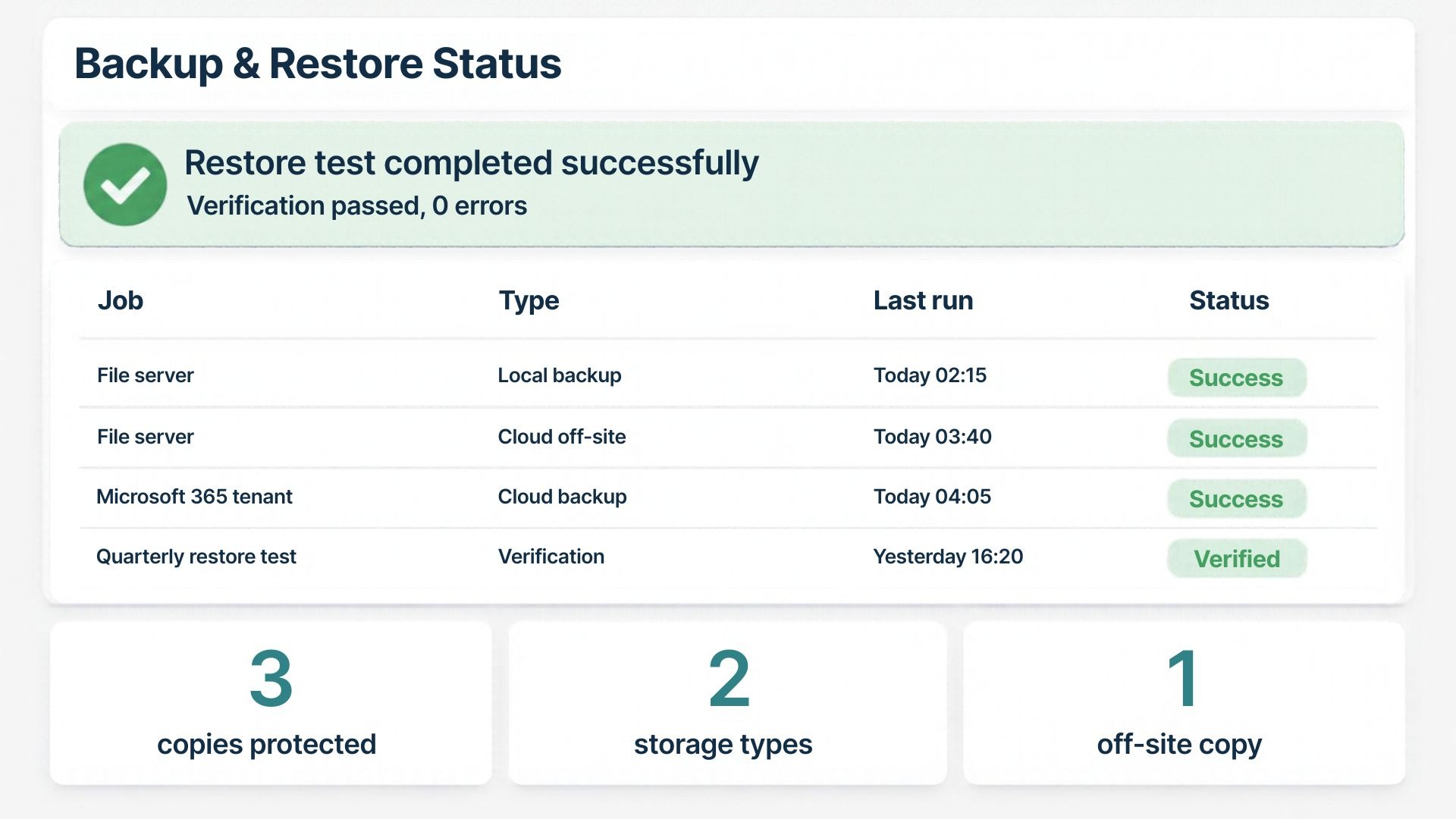Click the Success badge for Microsoft 365 tenant
Screen dimensions: 1456x819
tap(1237, 499)
